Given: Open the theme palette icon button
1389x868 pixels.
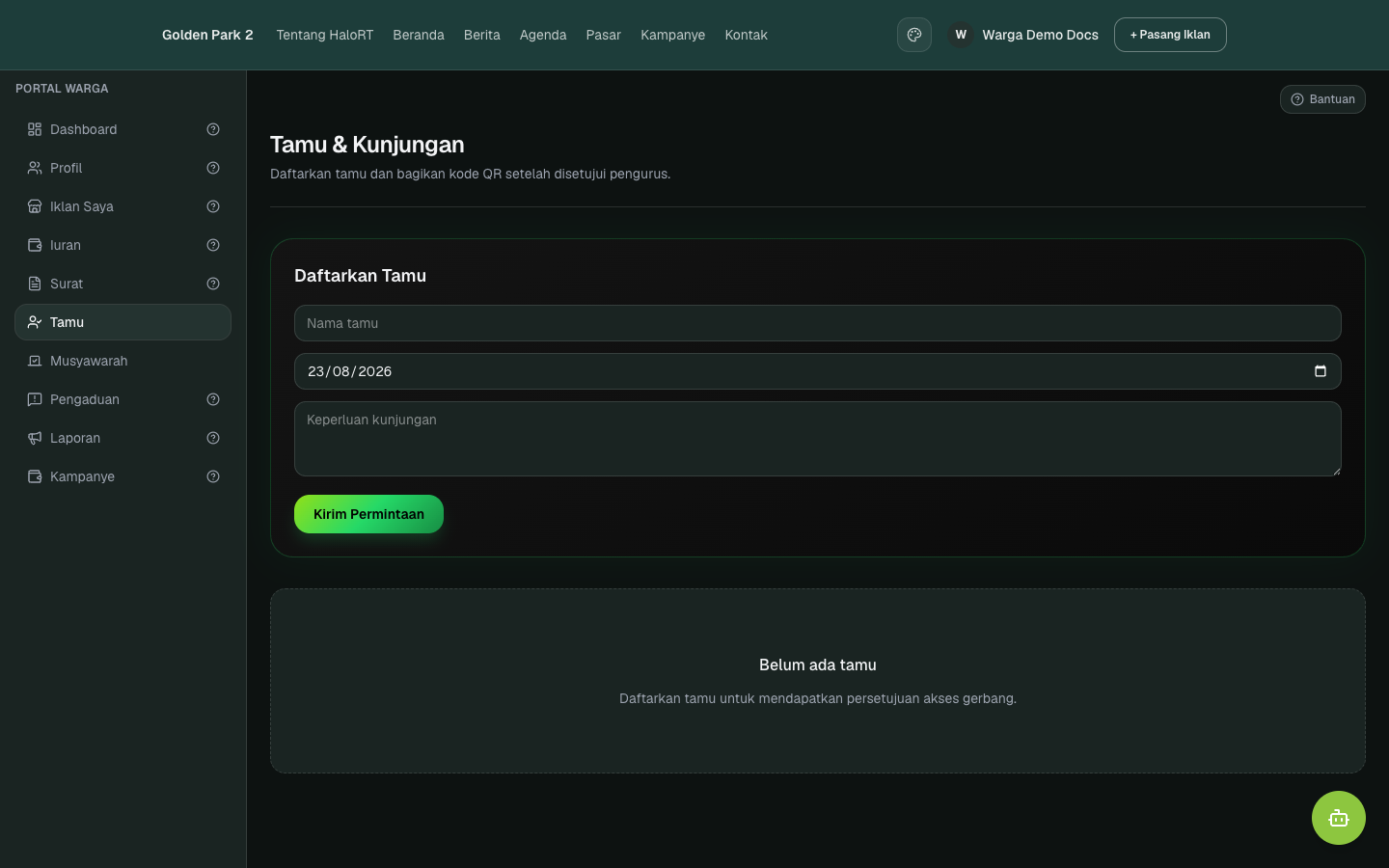Looking at the screenshot, I should click(914, 35).
